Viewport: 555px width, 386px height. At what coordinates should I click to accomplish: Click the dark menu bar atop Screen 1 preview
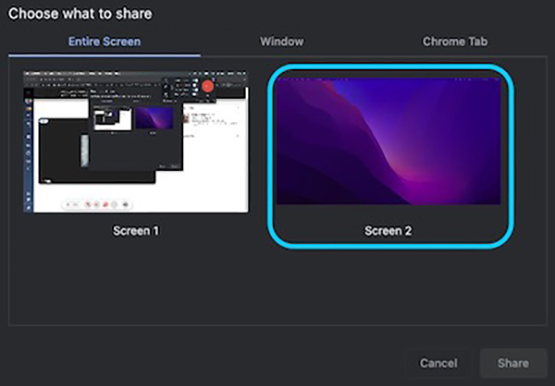pos(136,74)
